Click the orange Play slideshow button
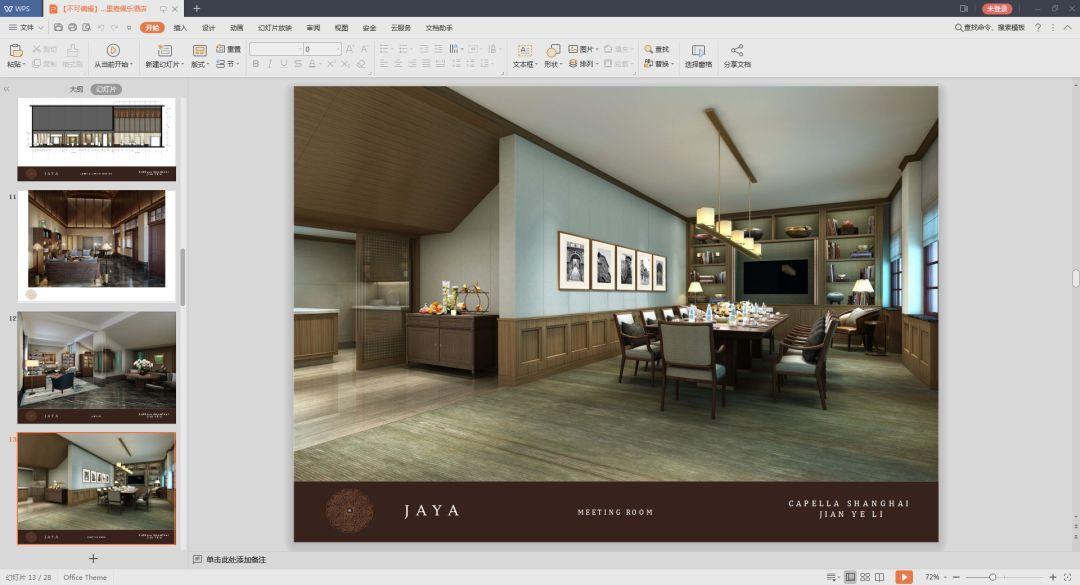This screenshot has height=585, width=1080. coord(904,577)
